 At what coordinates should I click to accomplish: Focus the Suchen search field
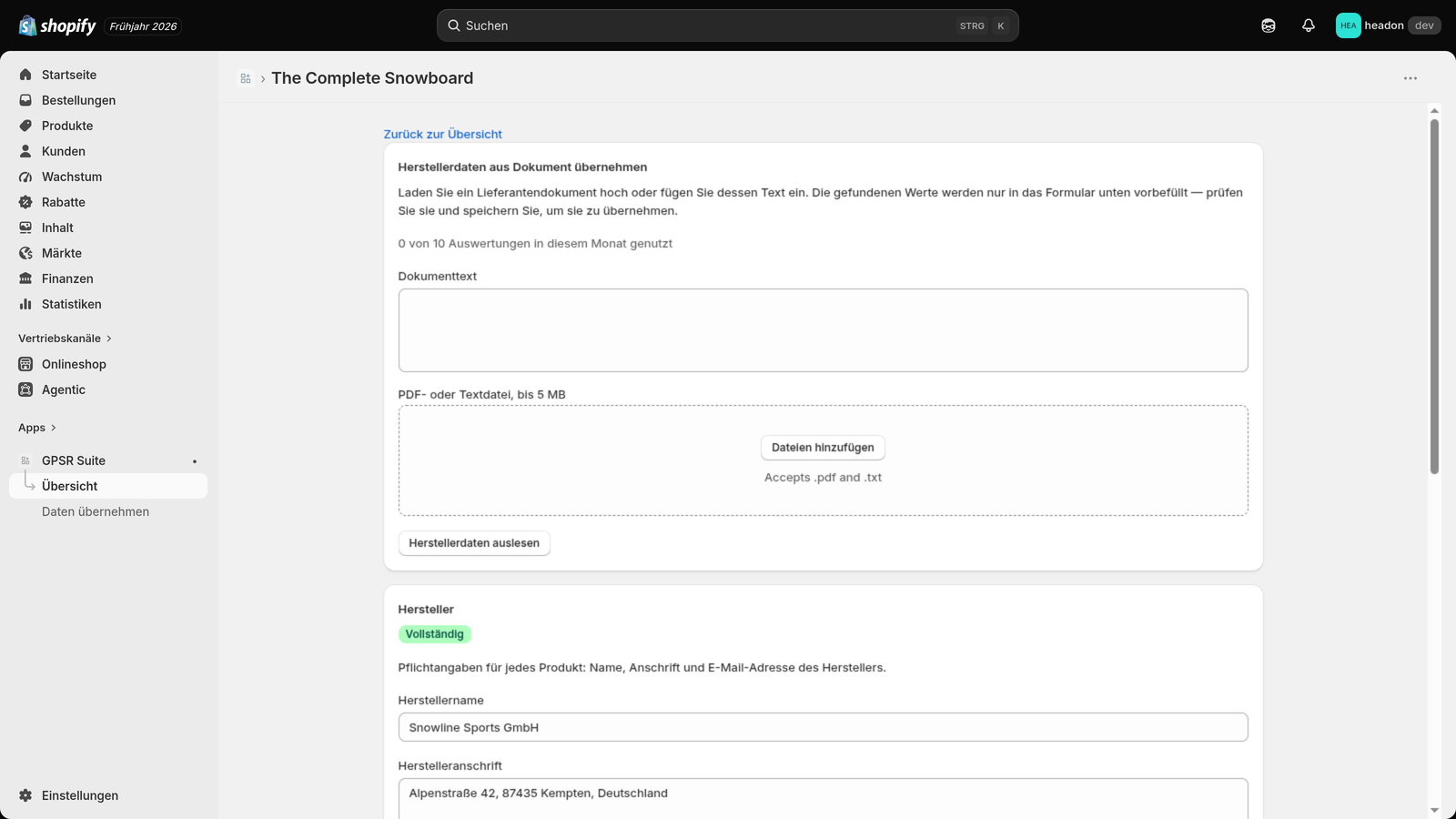[x=728, y=25]
